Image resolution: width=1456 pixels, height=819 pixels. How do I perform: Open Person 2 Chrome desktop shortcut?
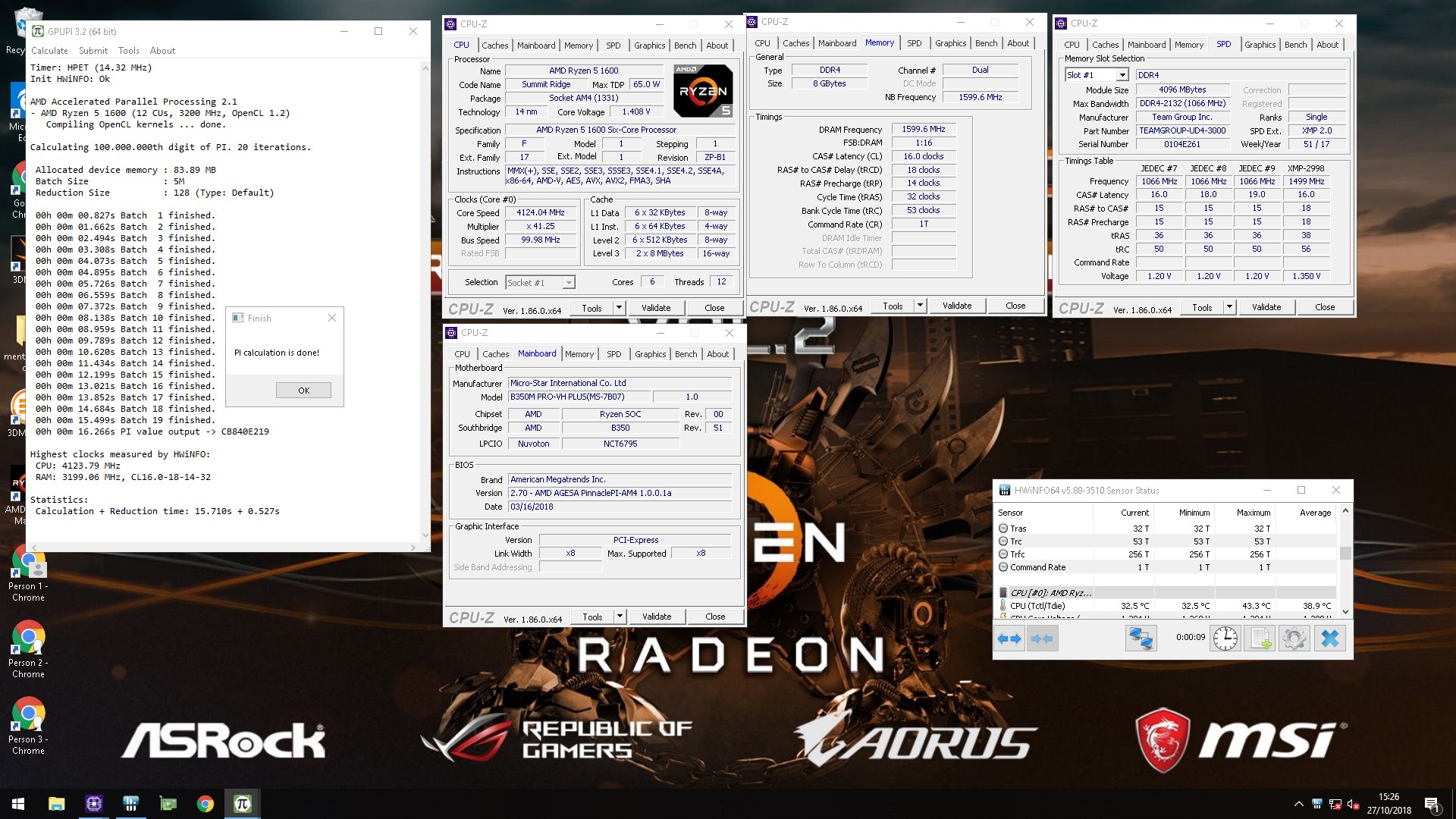[28, 651]
